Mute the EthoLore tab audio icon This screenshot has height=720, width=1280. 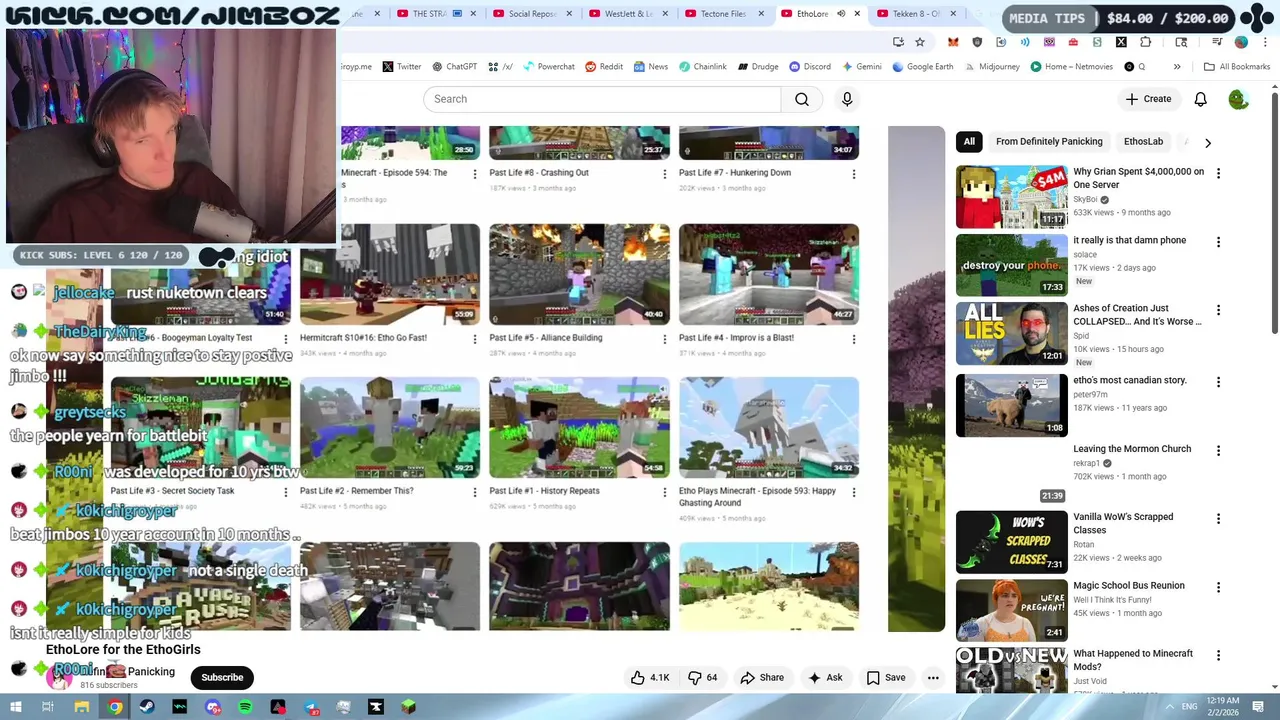click(841, 14)
